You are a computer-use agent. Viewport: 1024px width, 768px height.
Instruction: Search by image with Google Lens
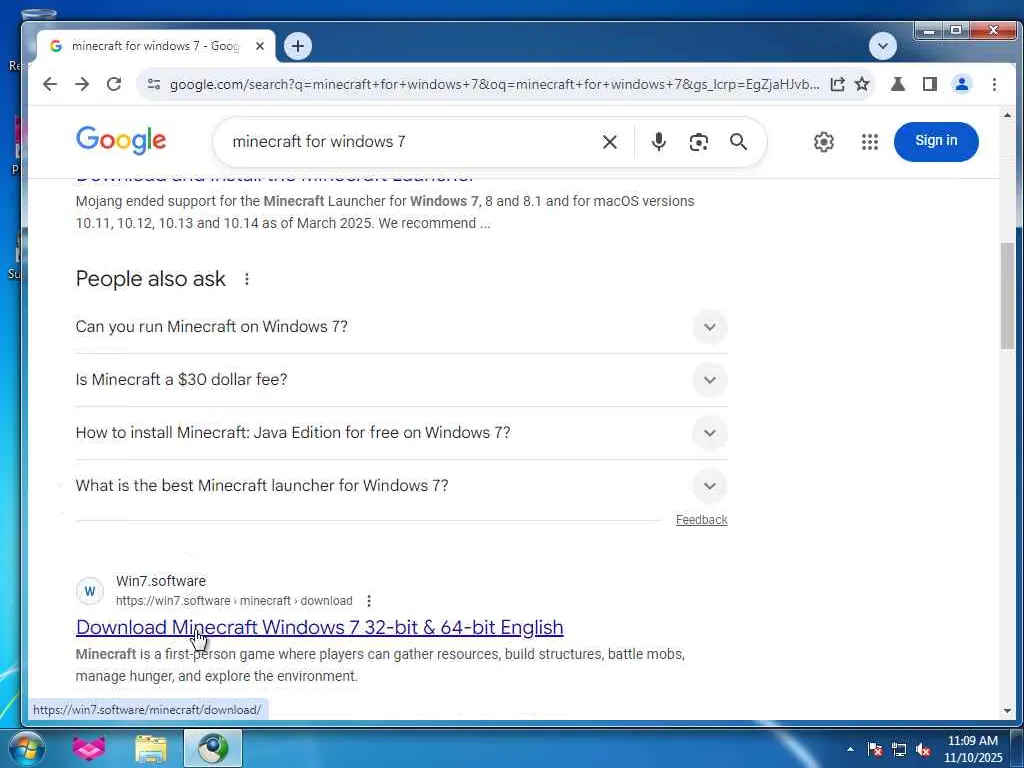point(699,142)
